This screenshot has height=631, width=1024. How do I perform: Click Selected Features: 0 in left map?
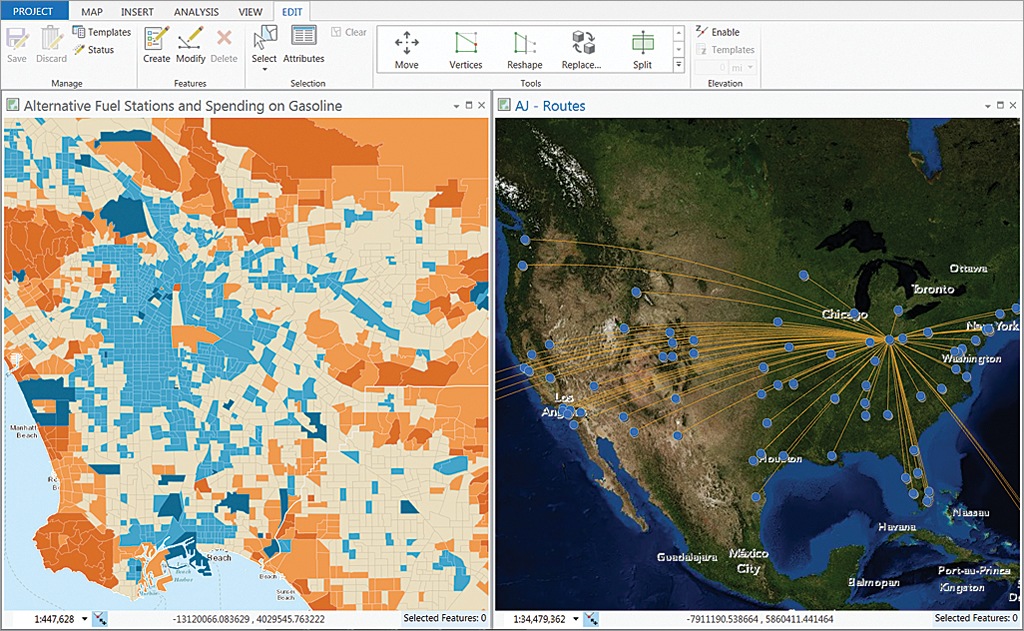445,618
